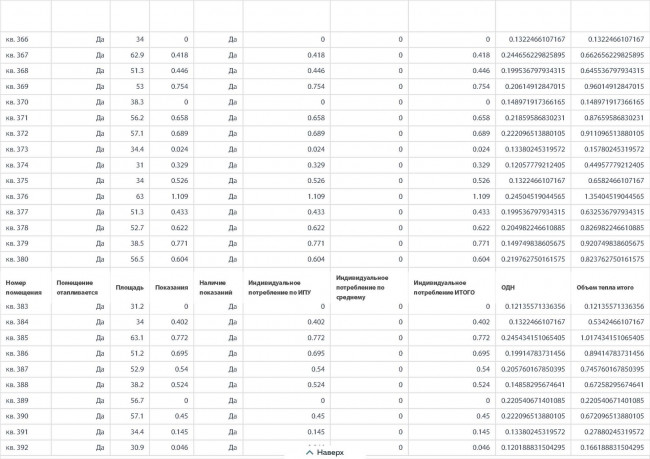Select ОДН value 0.244656229825895
This screenshot has height=459, width=650.
pyautogui.click(x=533, y=55)
